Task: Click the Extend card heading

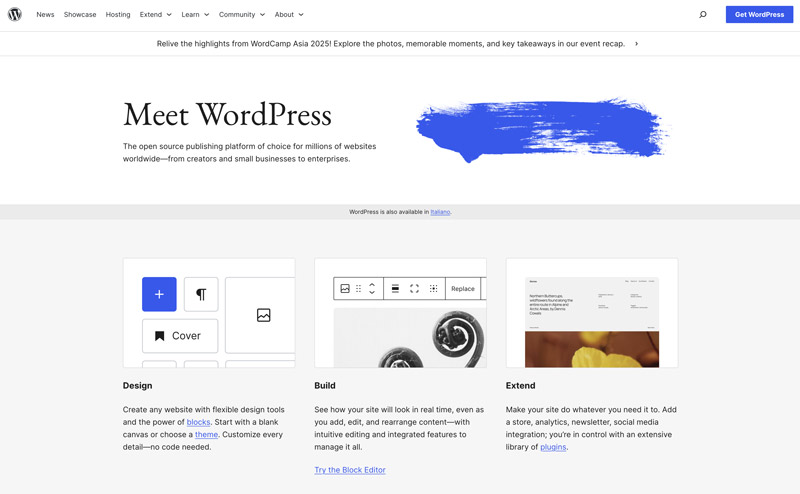Action: [x=520, y=385]
